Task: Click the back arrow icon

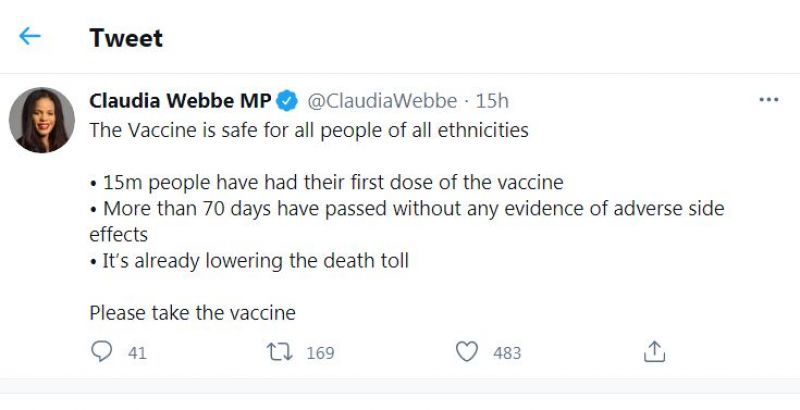Action: tap(30, 37)
